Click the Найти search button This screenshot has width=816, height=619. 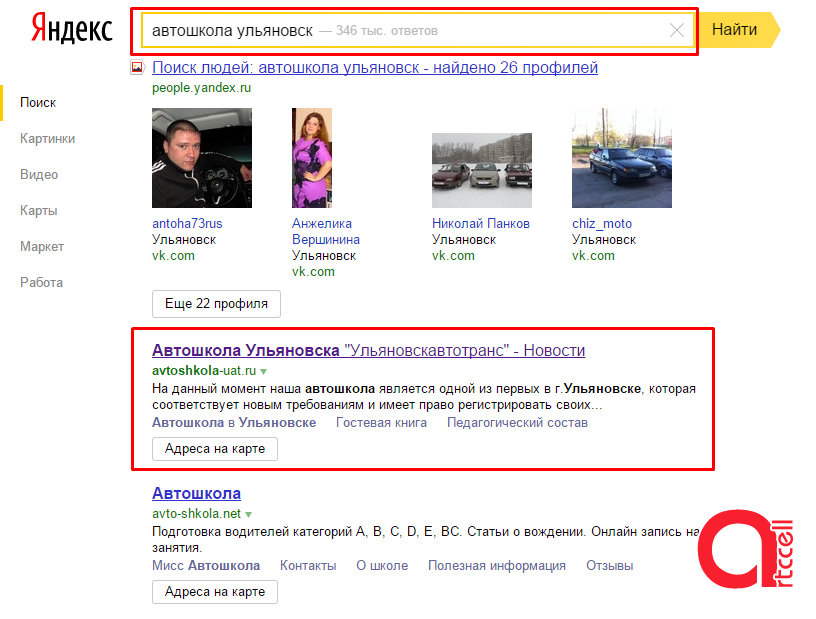pyautogui.click(x=738, y=30)
